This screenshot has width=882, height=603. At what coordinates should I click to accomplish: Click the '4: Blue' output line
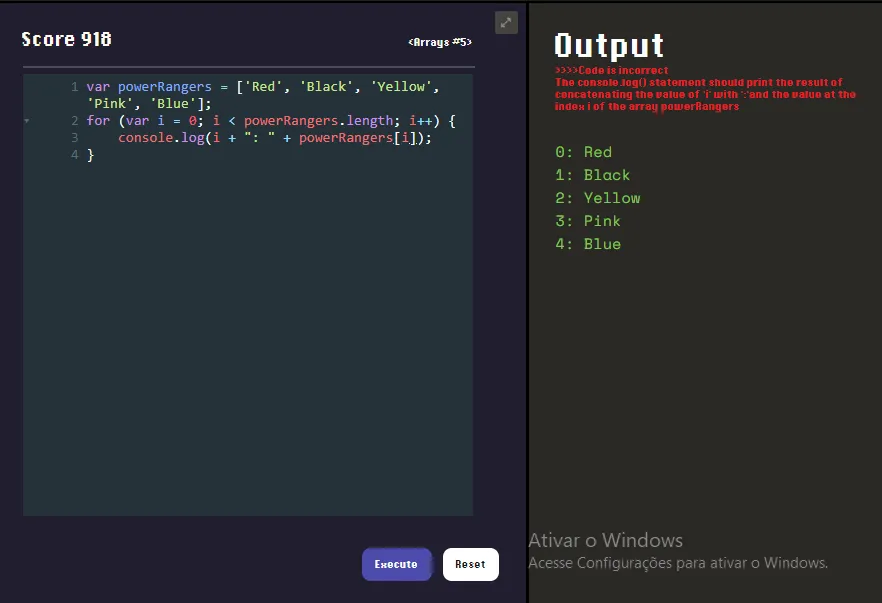pos(588,244)
